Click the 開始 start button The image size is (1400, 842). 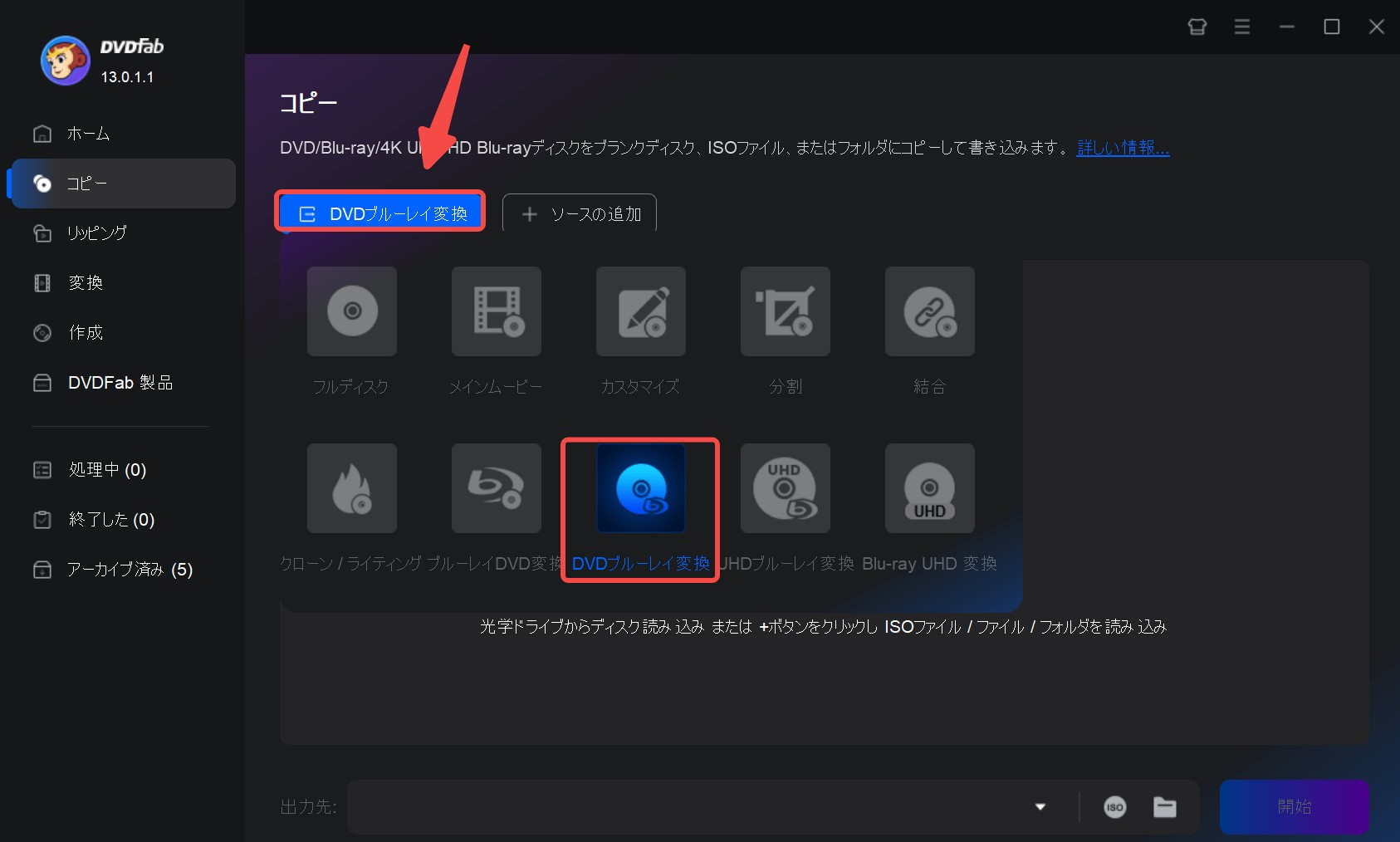(1294, 807)
